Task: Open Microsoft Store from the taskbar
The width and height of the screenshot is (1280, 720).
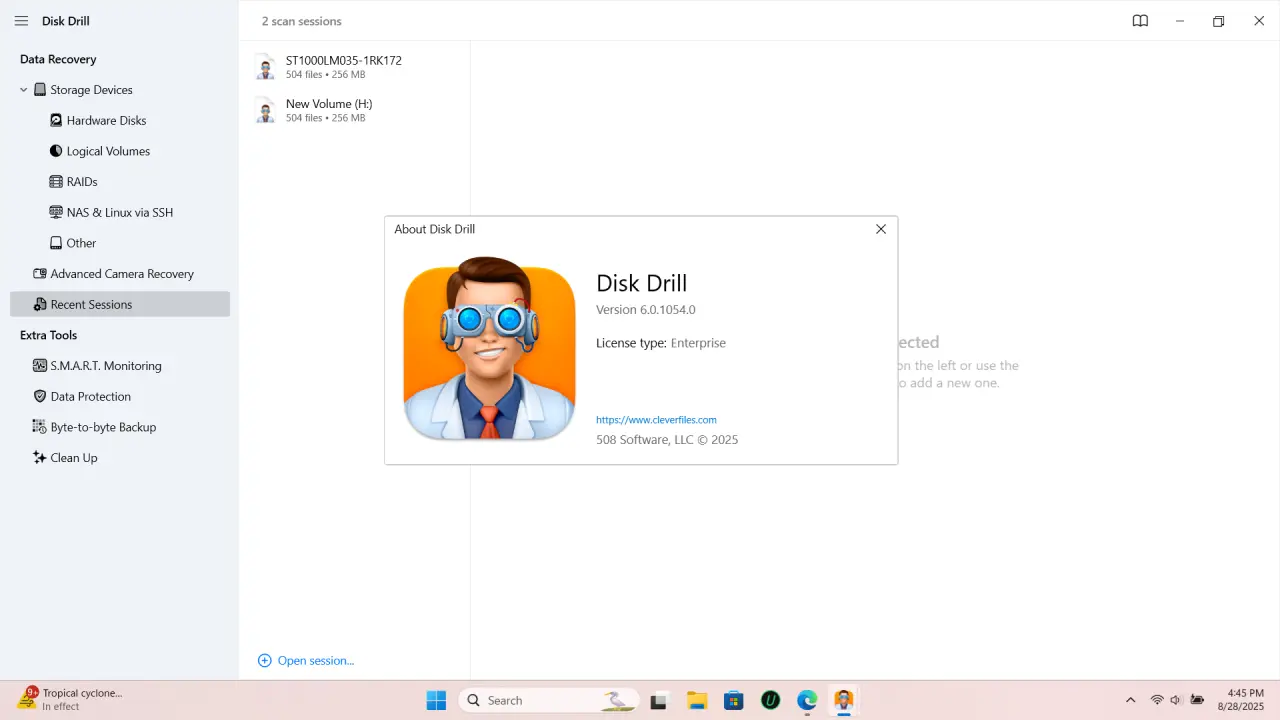Action: pos(733,700)
